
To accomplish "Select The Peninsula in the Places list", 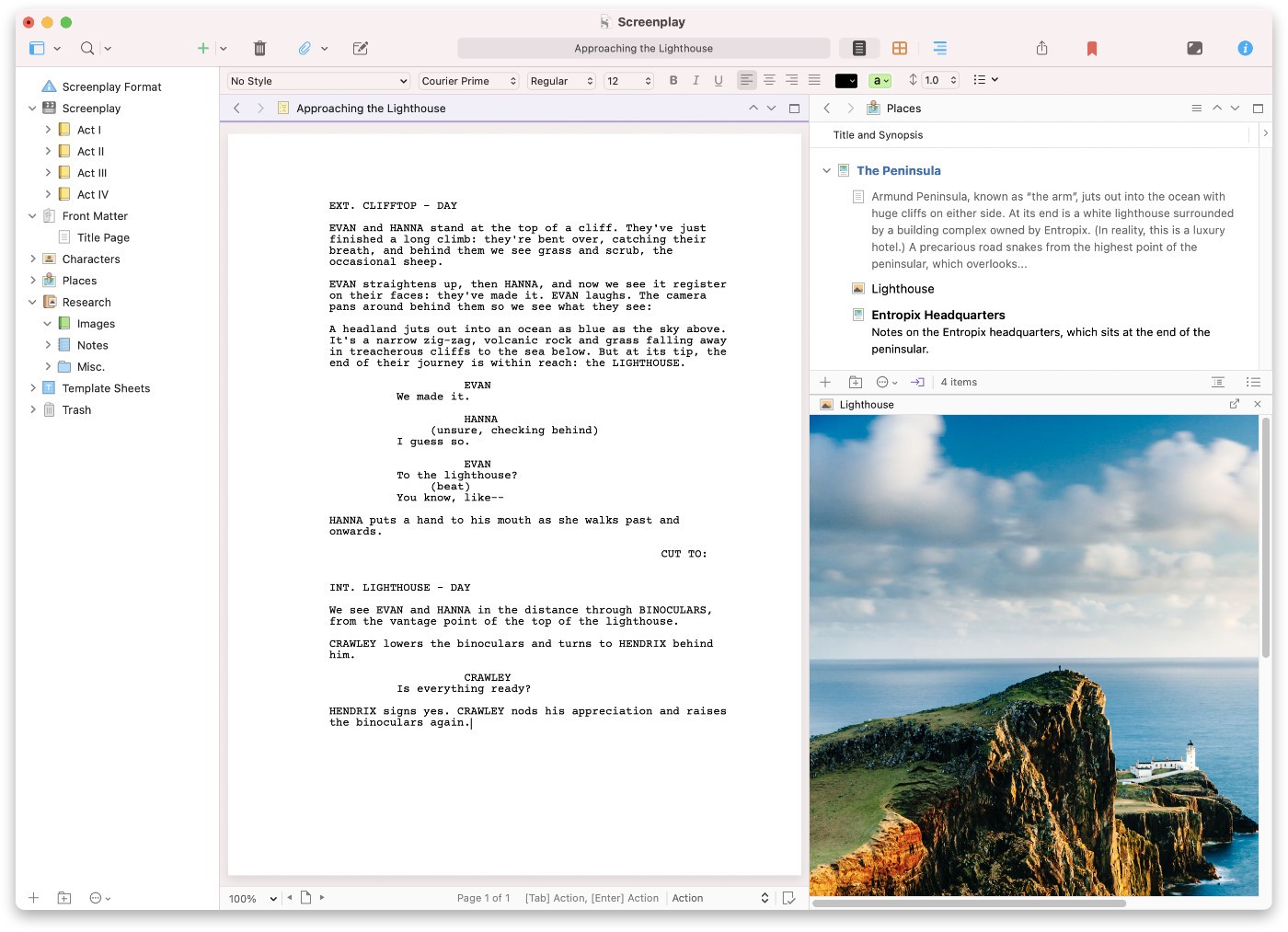I will click(x=899, y=170).
